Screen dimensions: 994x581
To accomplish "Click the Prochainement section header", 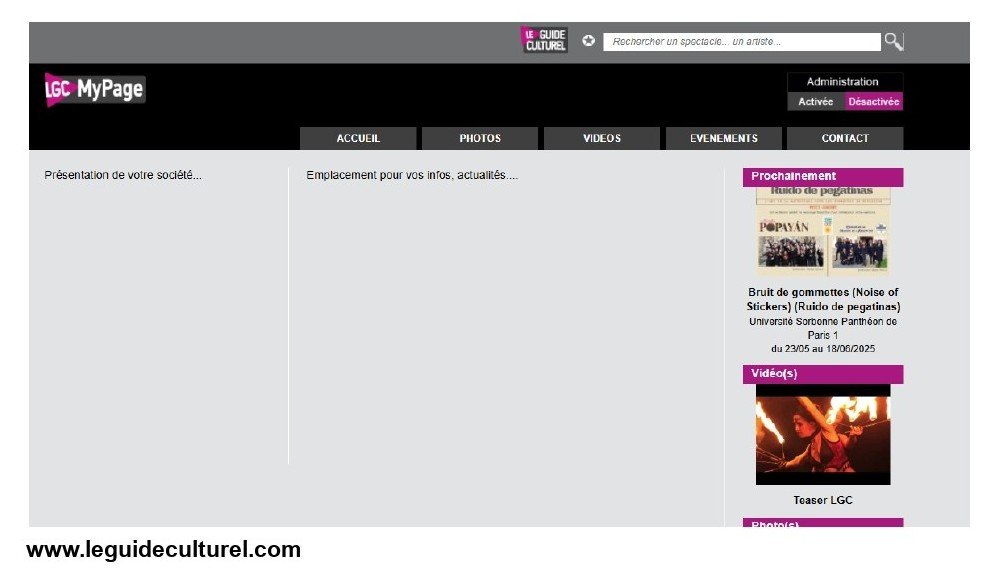I will tap(823, 177).
